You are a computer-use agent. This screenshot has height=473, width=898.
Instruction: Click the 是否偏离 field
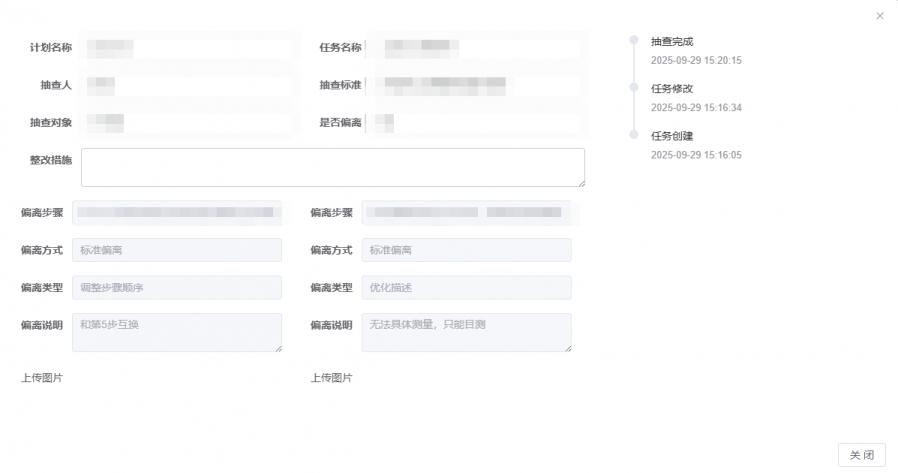coord(474,123)
